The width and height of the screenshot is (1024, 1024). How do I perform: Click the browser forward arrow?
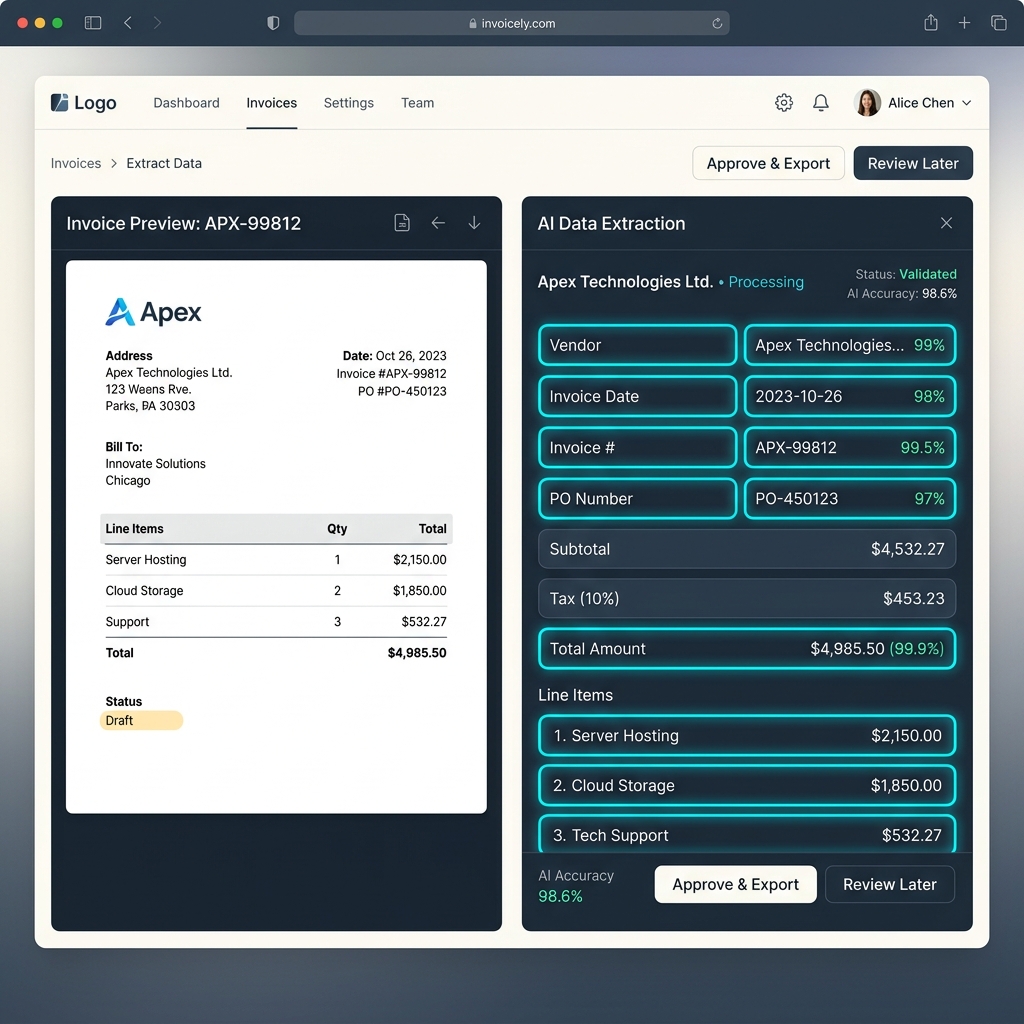tap(157, 23)
